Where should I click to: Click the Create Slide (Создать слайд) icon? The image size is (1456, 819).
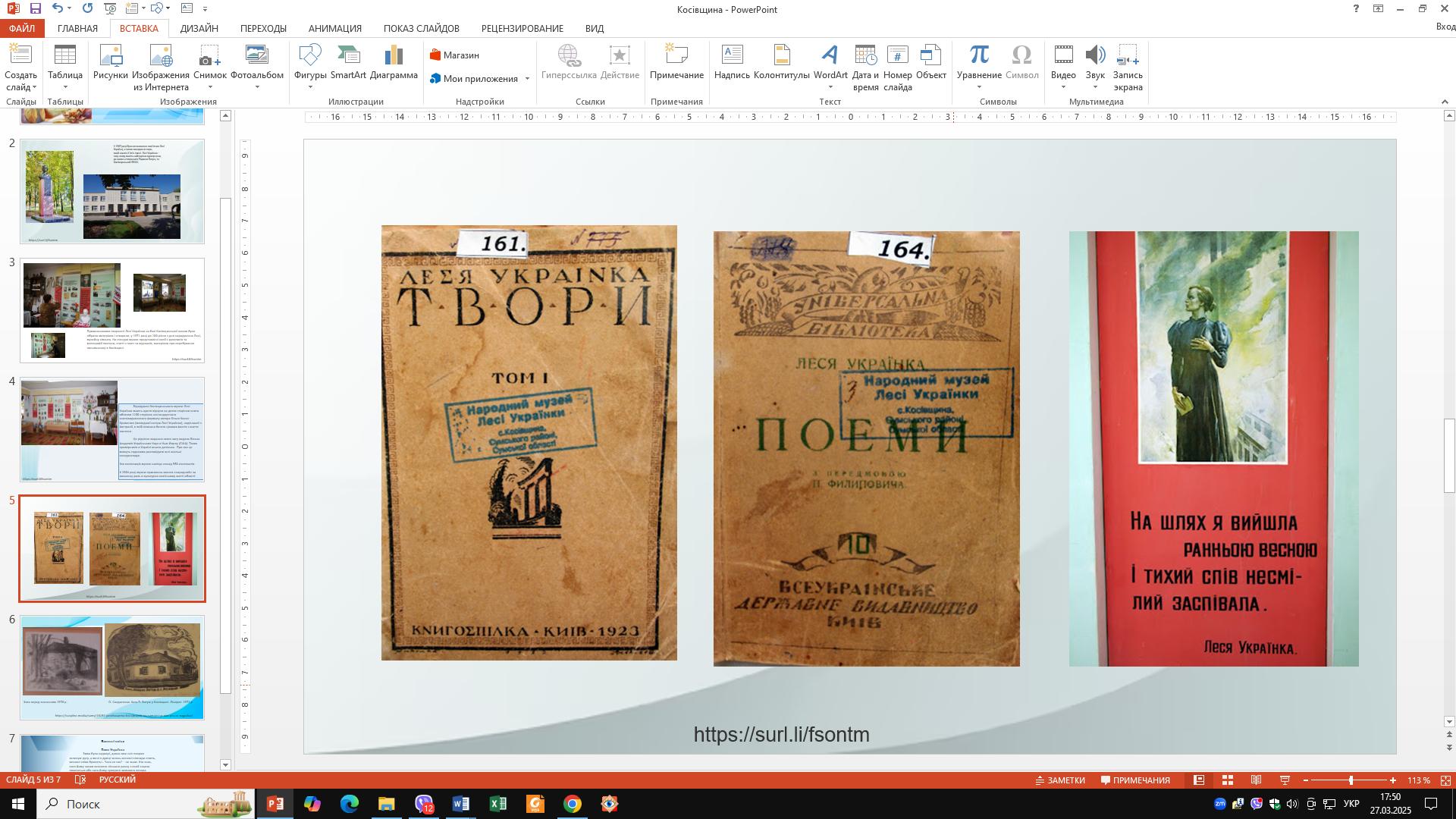[20, 67]
